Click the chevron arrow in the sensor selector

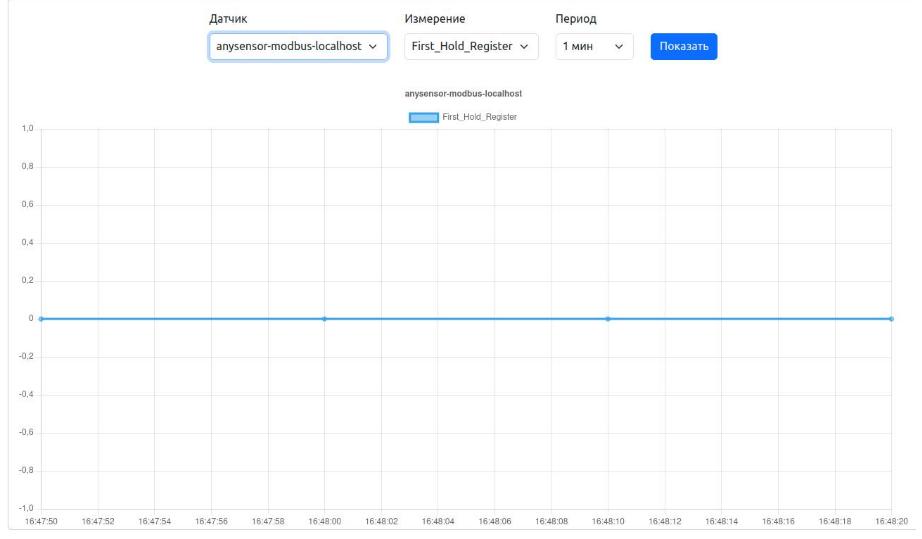pyautogui.click(x=374, y=47)
